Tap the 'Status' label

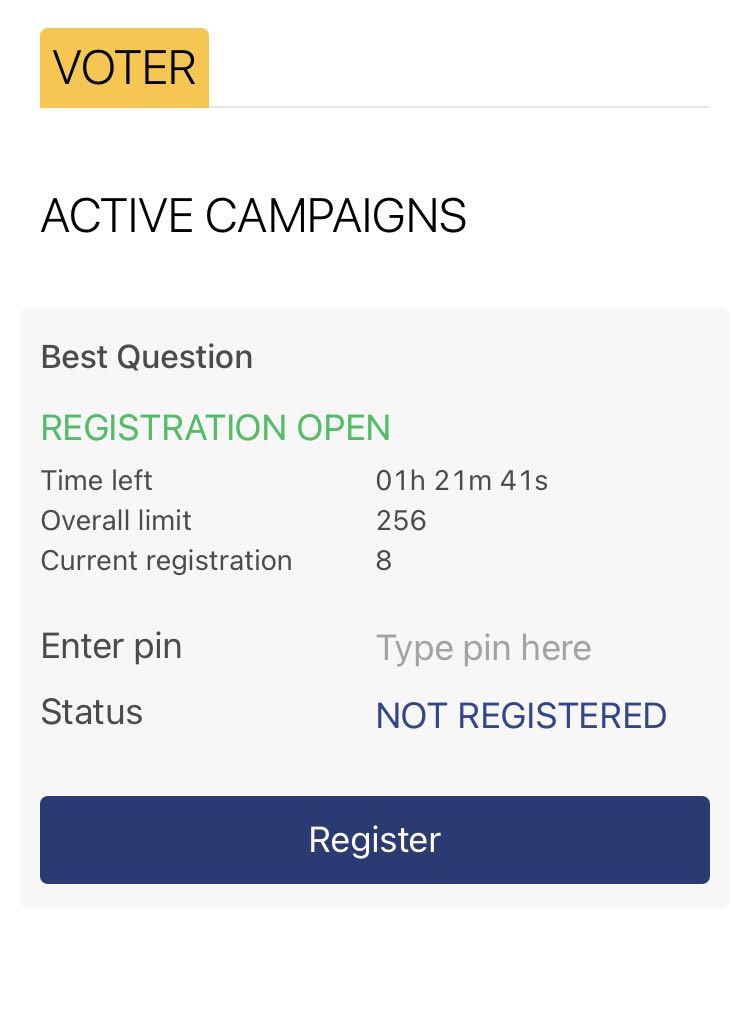91,712
